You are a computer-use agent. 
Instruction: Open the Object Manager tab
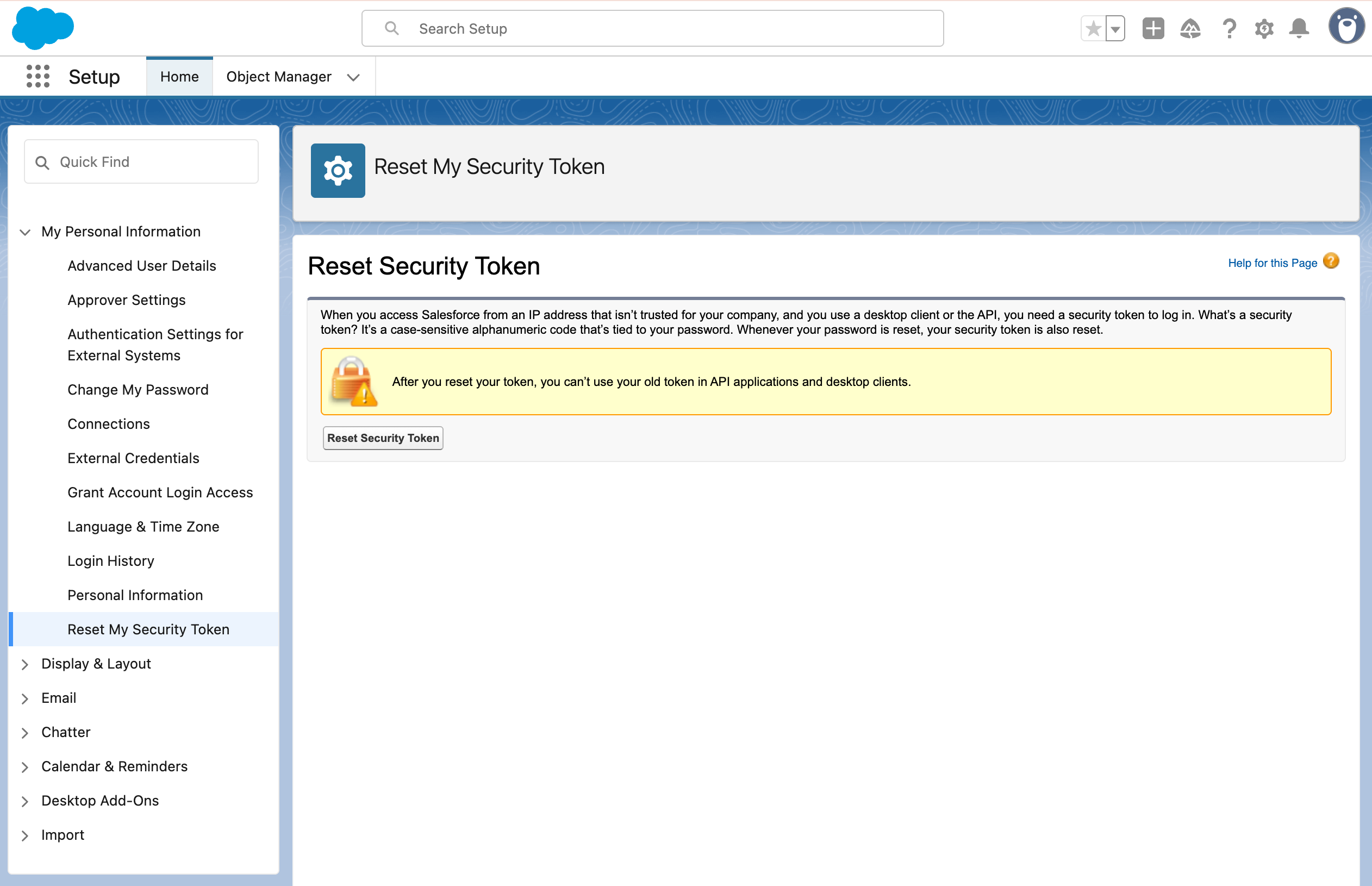tap(278, 77)
